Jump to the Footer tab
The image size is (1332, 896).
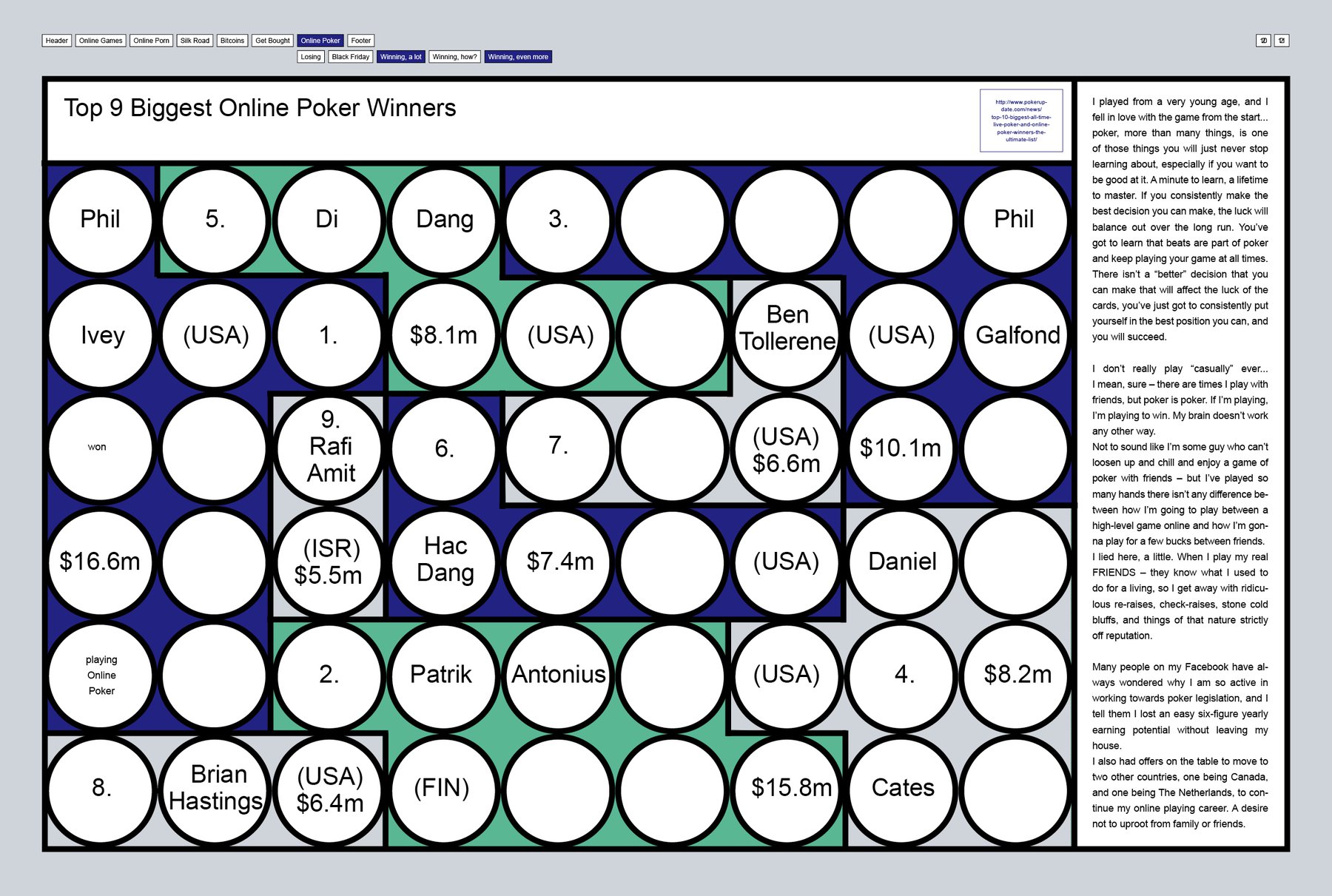point(360,41)
